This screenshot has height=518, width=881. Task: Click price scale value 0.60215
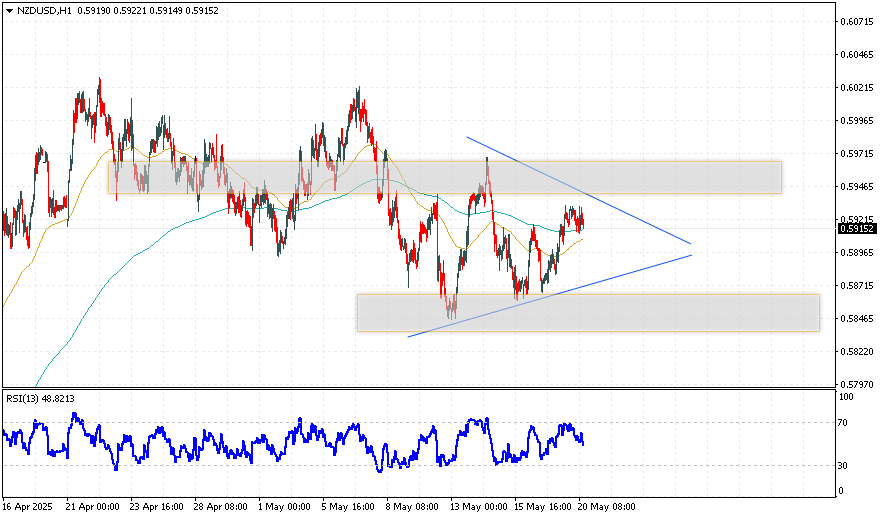[x=856, y=88]
